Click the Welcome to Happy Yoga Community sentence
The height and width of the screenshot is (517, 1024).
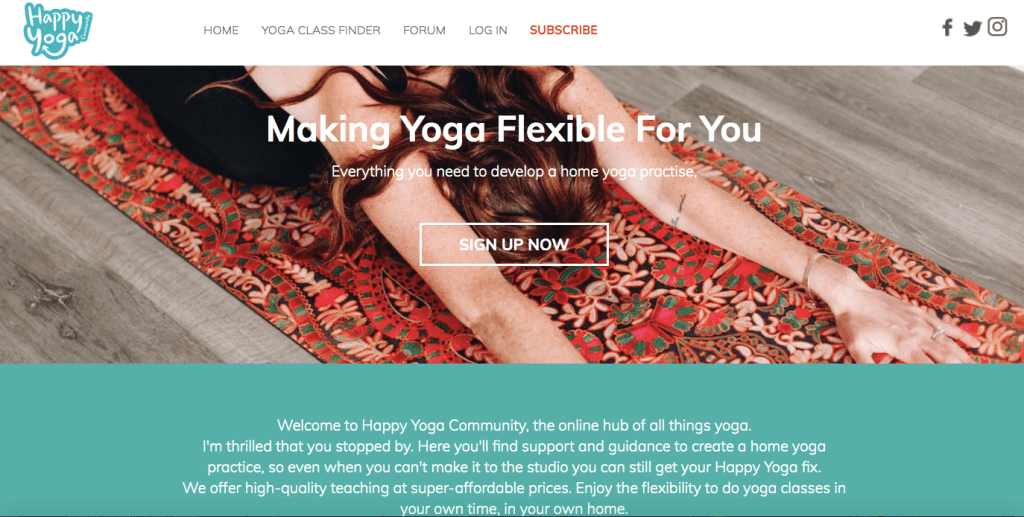click(x=514, y=426)
